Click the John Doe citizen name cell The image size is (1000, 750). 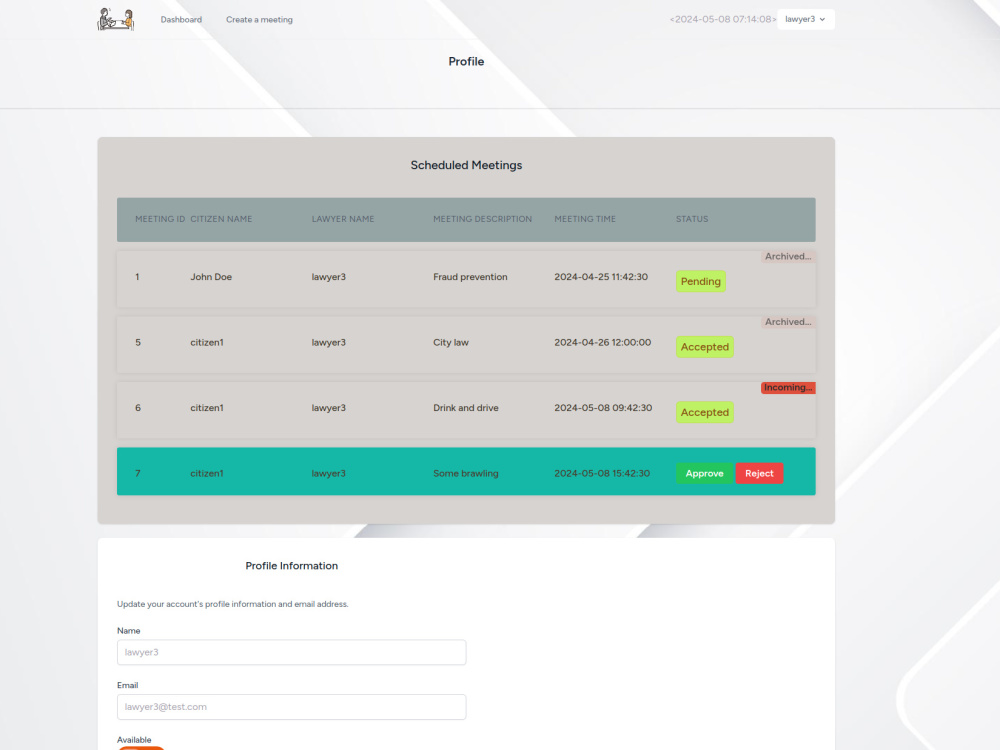(x=211, y=277)
